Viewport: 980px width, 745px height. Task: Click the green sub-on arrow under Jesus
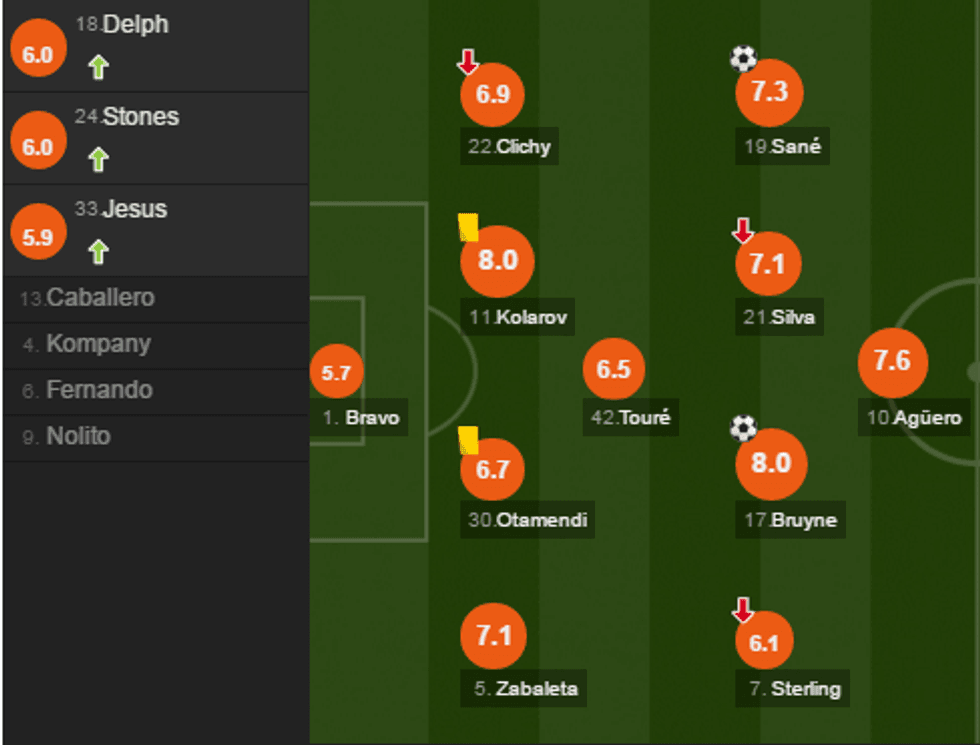point(98,251)
